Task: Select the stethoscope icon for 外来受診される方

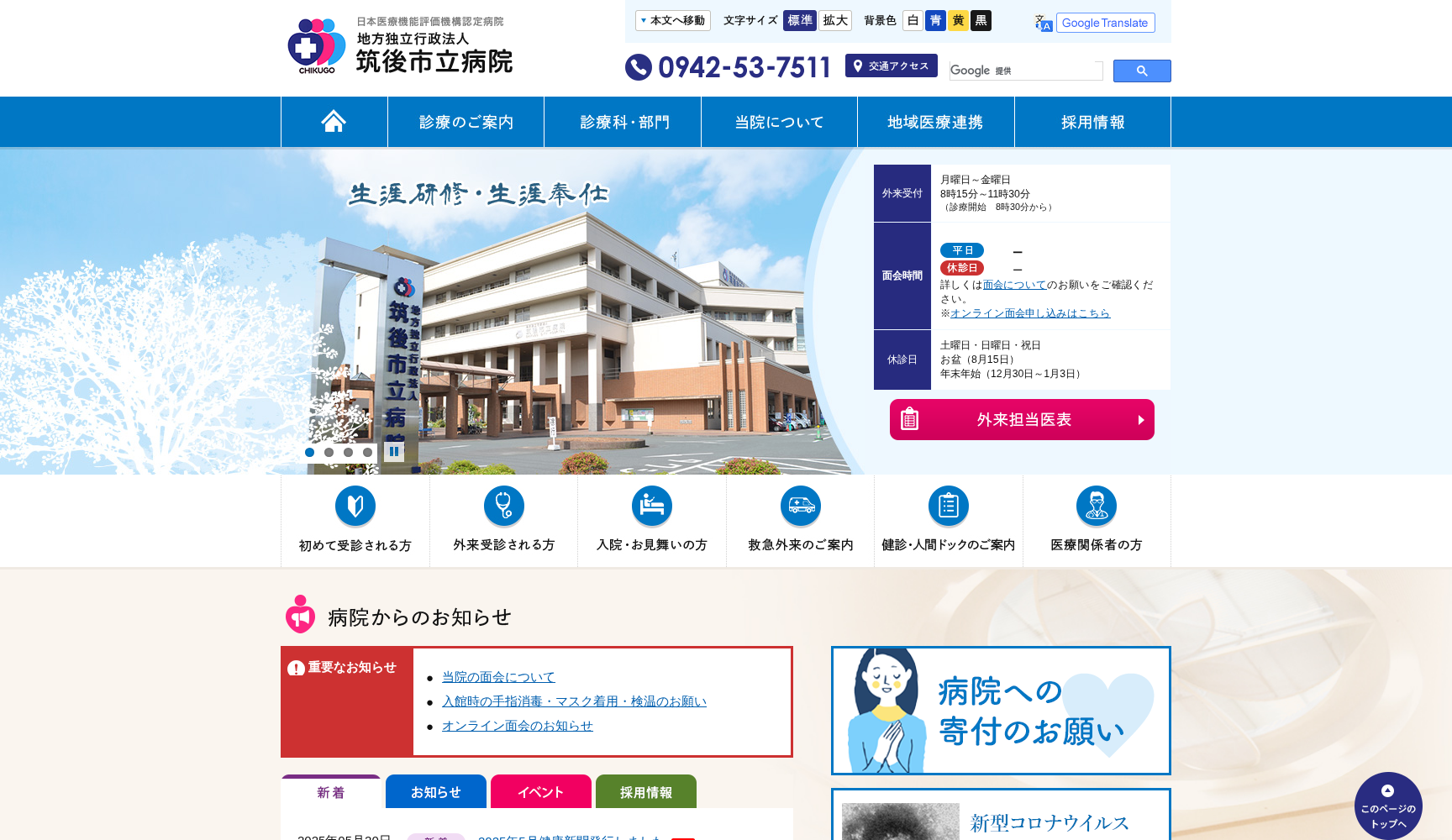Action: pyautogui.click(x=503, y=507)
